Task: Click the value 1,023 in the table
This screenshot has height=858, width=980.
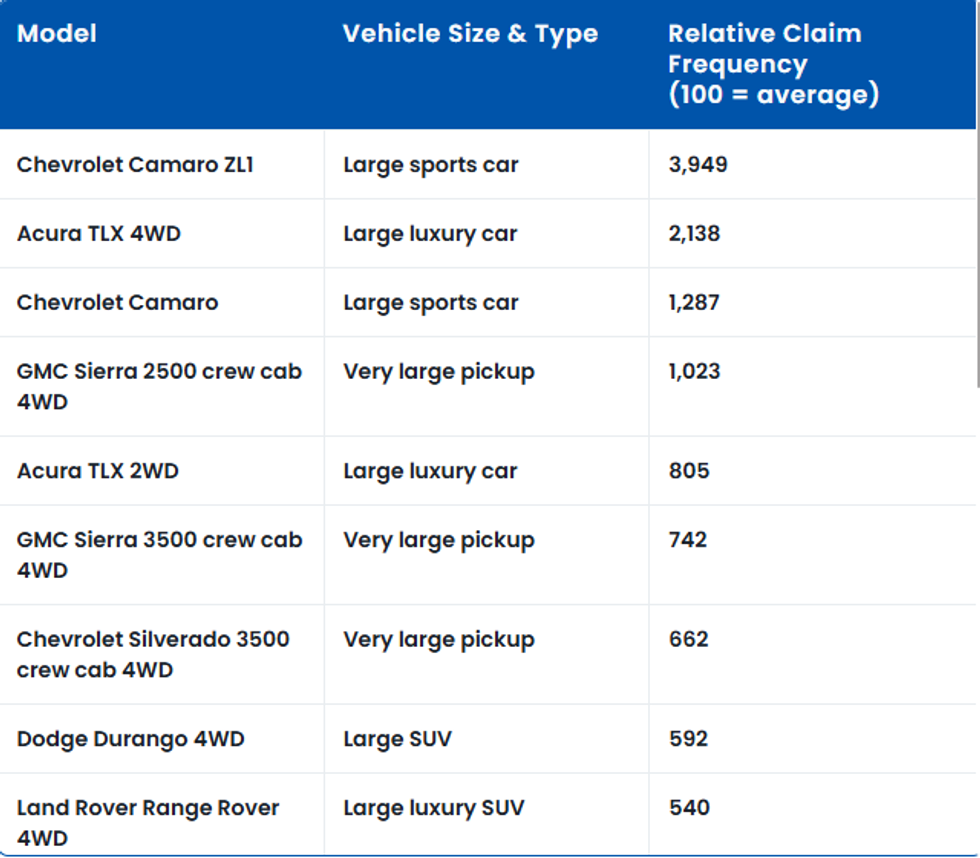Action: [x=694, y=372]
